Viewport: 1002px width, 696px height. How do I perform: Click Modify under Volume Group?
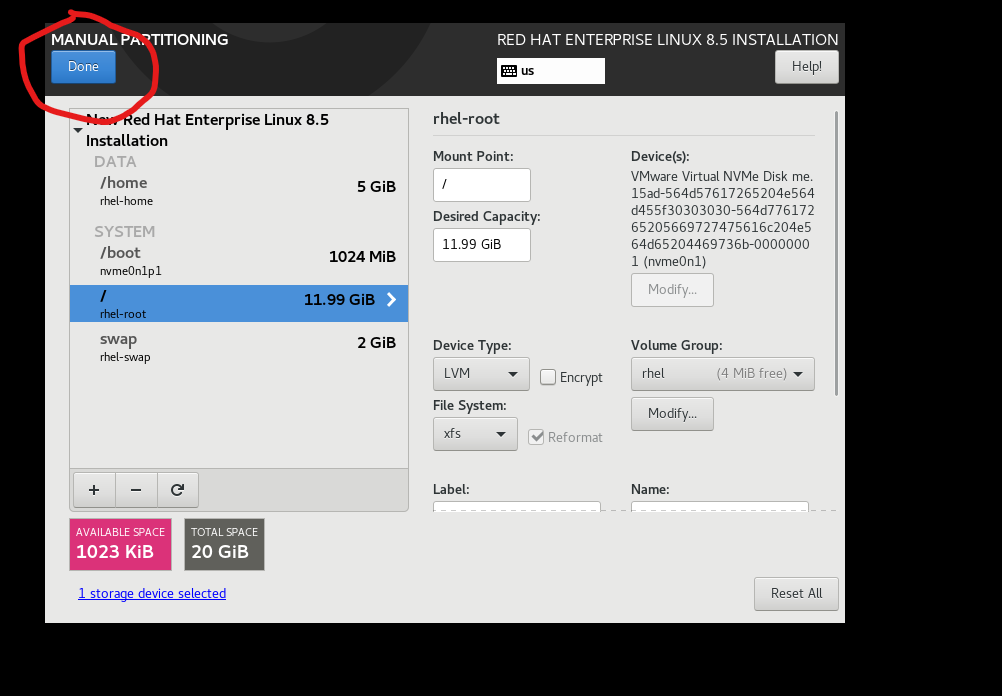point(672,414)
